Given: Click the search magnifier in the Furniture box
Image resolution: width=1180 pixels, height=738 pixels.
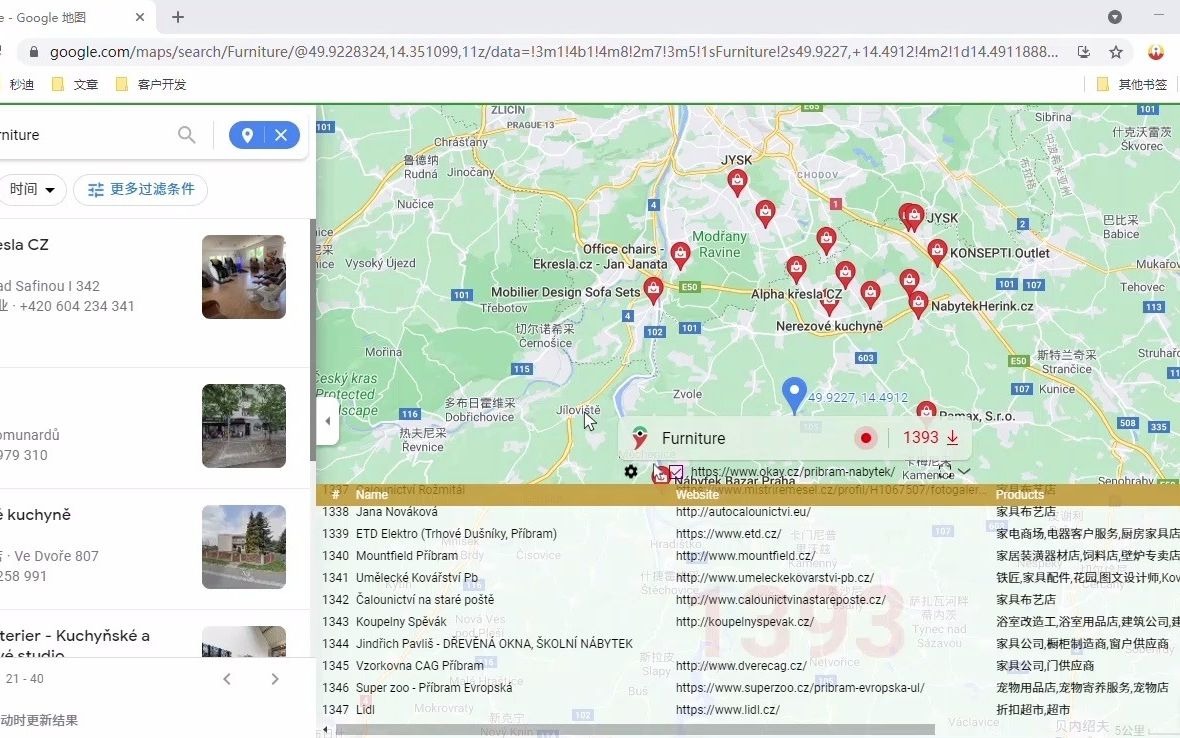Looking at the screenshot, I should (x=186, y=134).
